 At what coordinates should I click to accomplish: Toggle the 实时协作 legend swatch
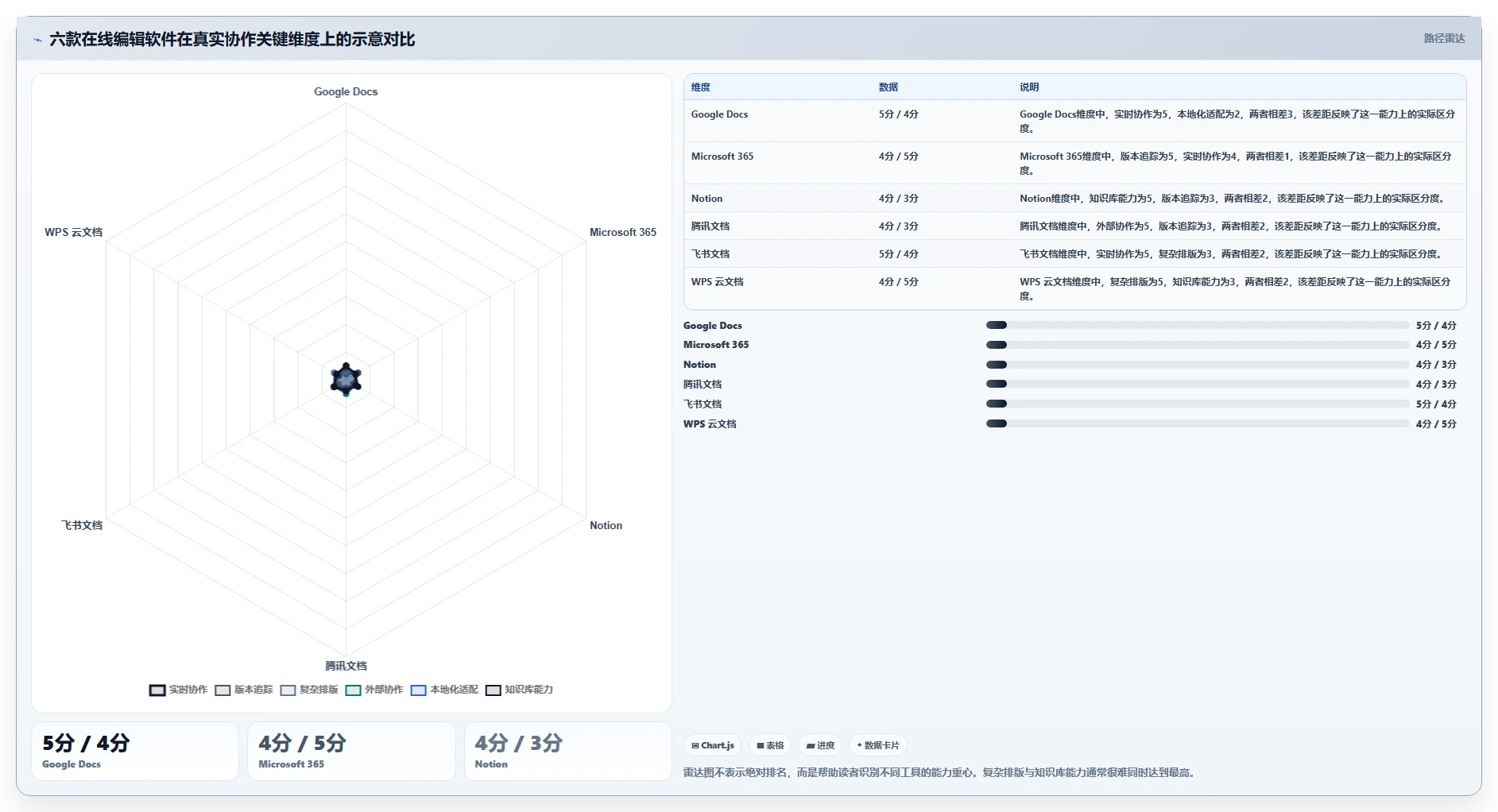(157, 690)
